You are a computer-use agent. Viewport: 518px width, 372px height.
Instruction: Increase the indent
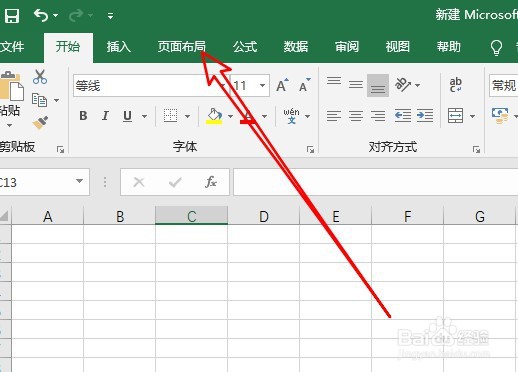(425, 116)
